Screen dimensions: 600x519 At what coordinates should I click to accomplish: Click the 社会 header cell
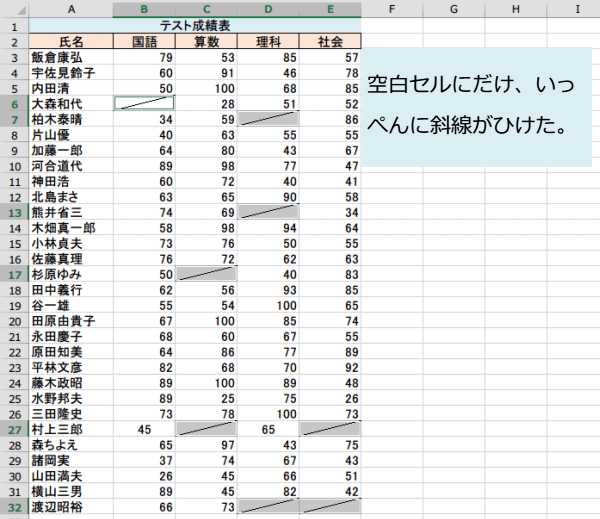[x=330, y=41]
